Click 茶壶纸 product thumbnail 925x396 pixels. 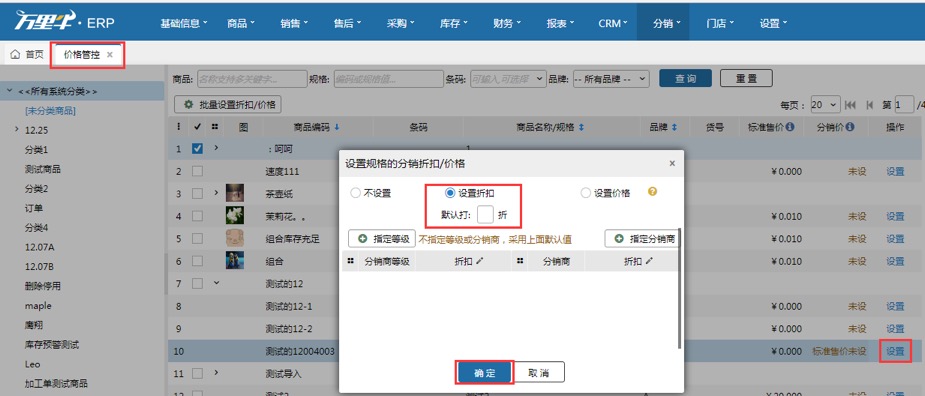[235, 193]
